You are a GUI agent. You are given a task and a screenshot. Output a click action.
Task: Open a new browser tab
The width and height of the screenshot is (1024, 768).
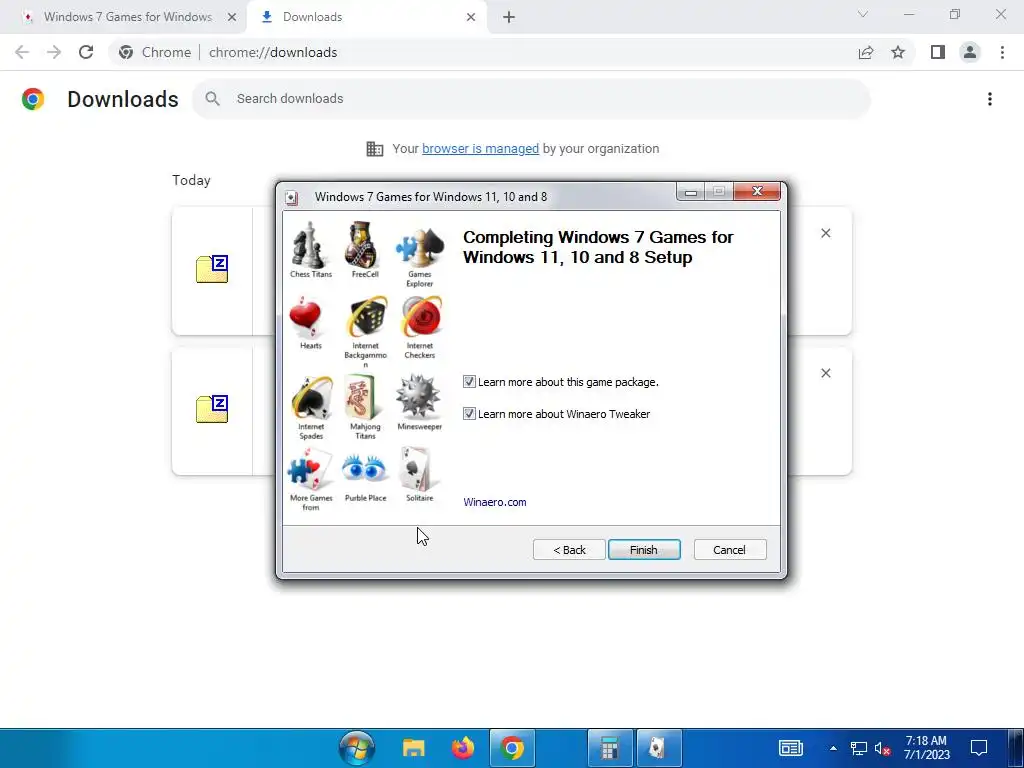(509, 17)
